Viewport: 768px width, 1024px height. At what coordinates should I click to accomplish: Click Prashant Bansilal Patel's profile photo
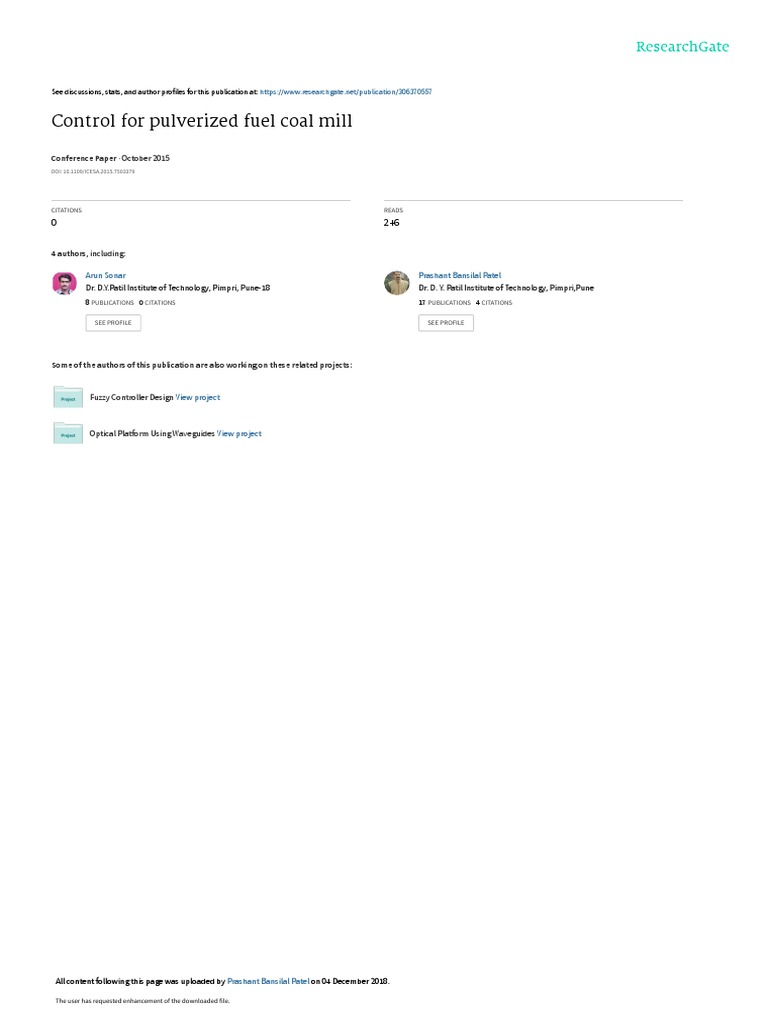click(396, 283)
